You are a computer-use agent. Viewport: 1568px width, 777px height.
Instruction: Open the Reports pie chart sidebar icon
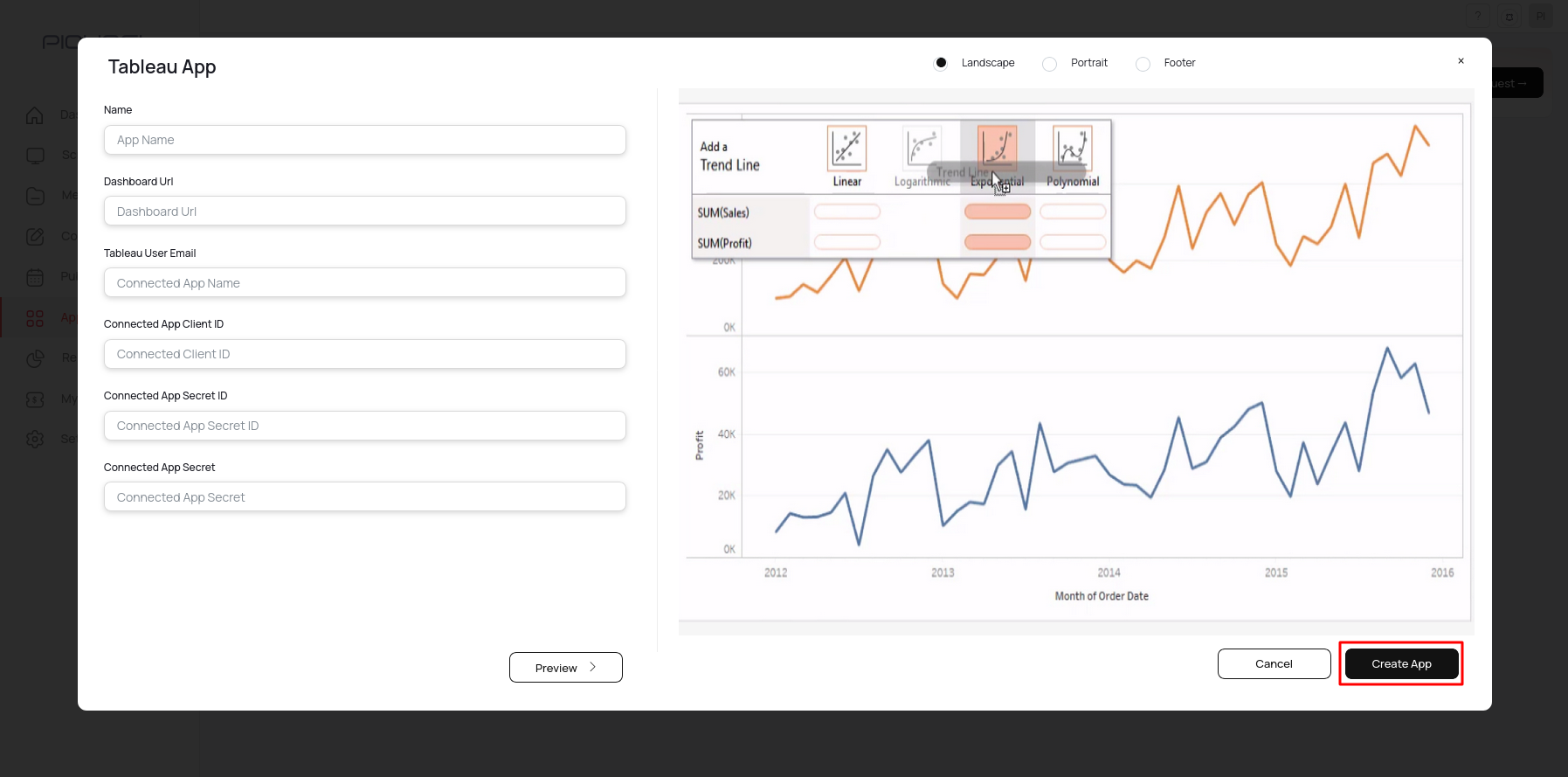35,358
